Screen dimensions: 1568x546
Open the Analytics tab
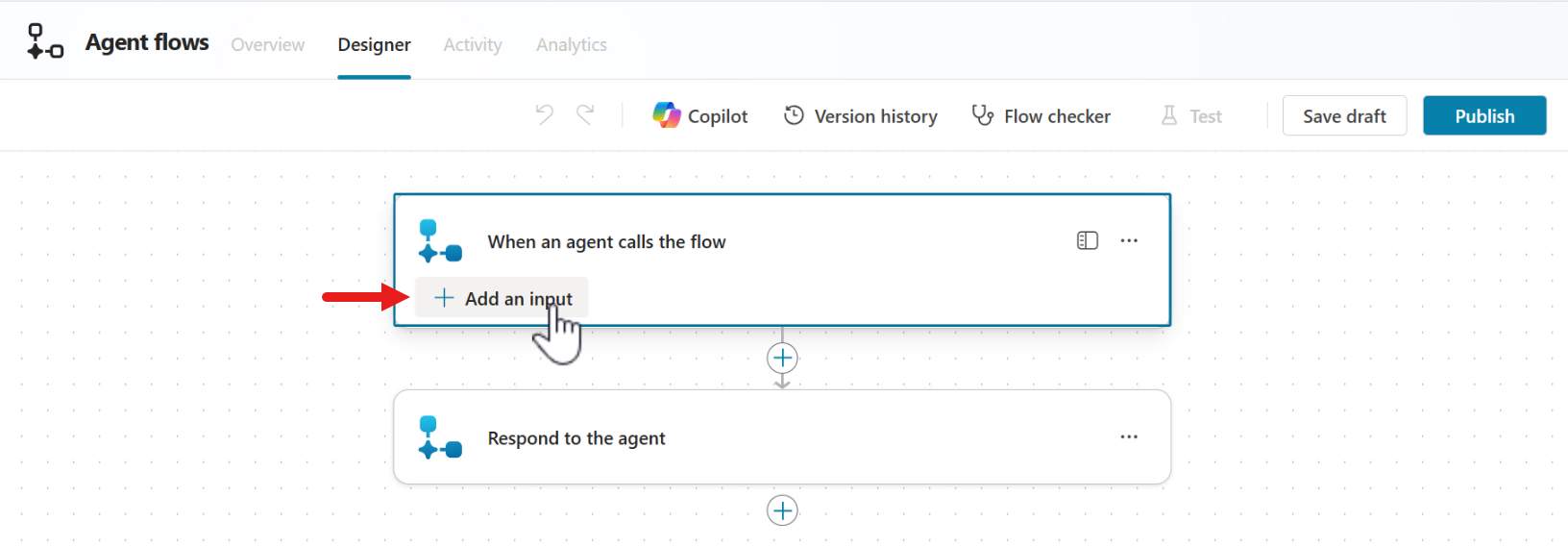(x=572, y=44)
